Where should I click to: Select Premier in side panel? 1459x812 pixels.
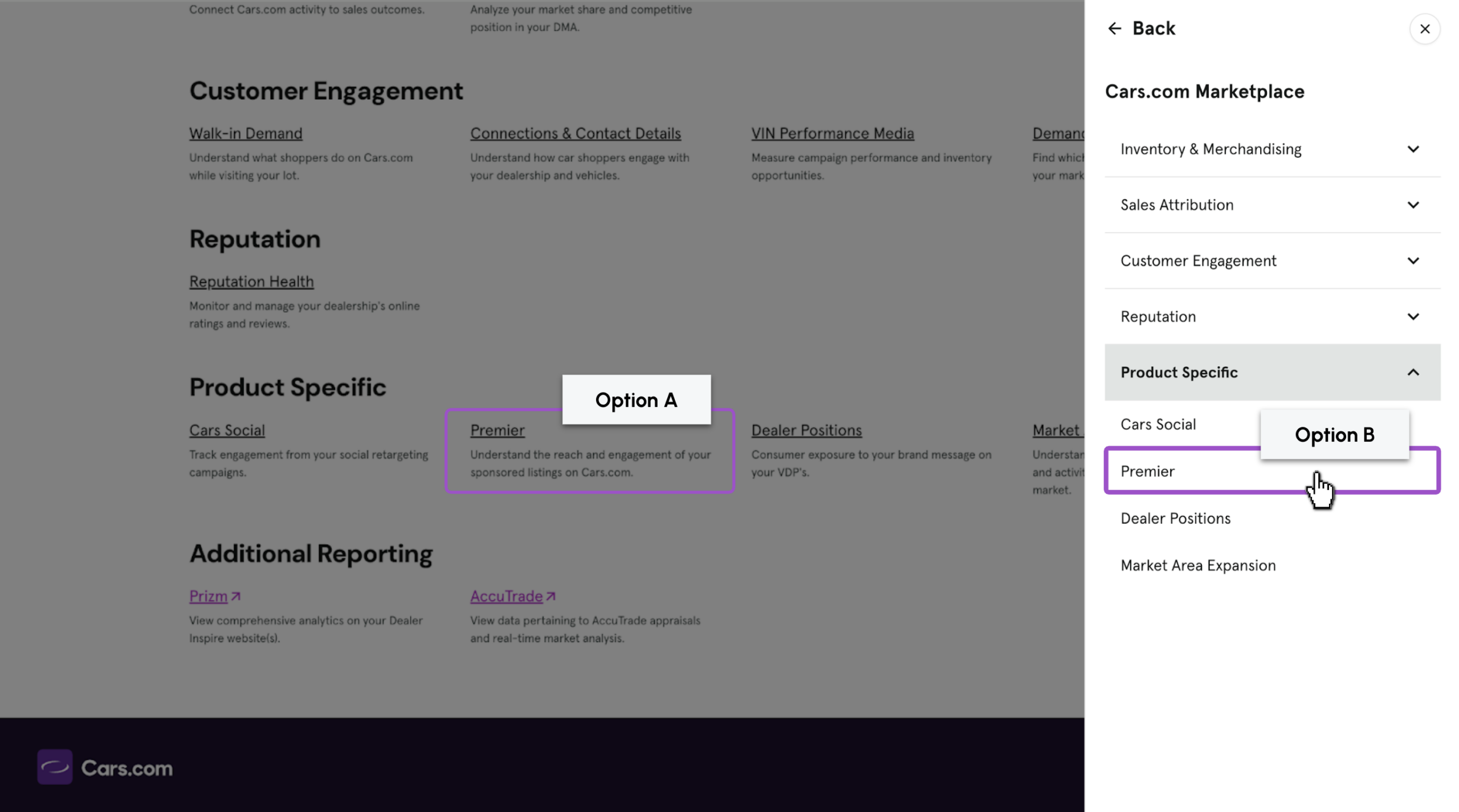click(1272, 471)
